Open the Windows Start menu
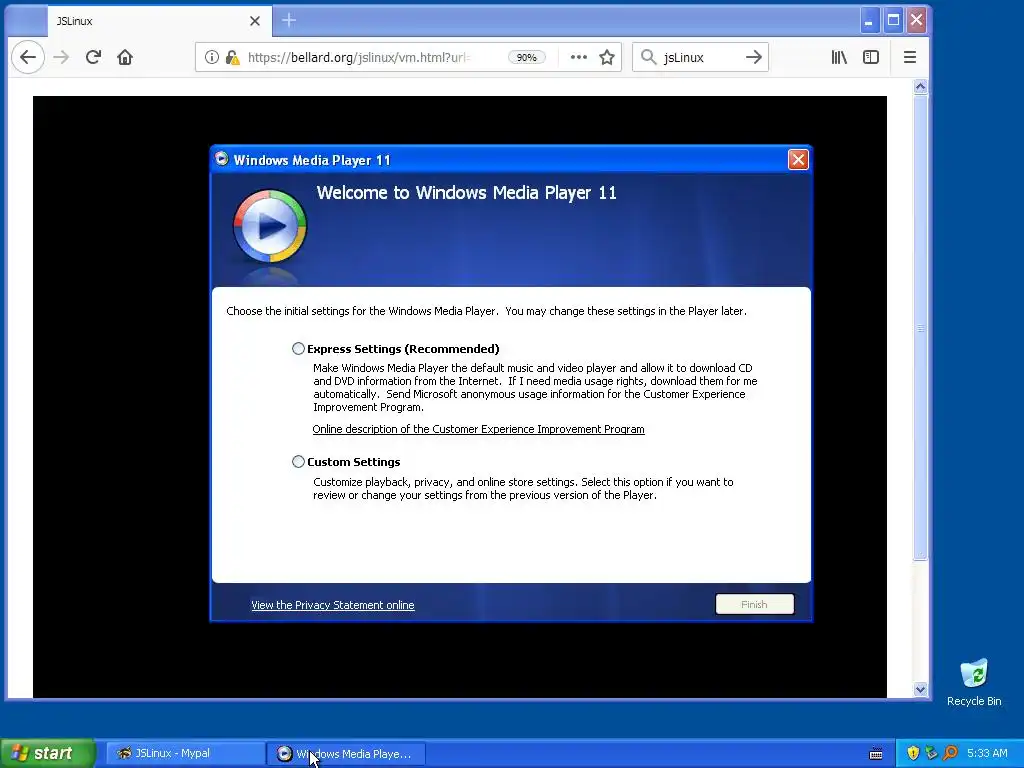The image size is (1024, 768). [x=48, y=753]
